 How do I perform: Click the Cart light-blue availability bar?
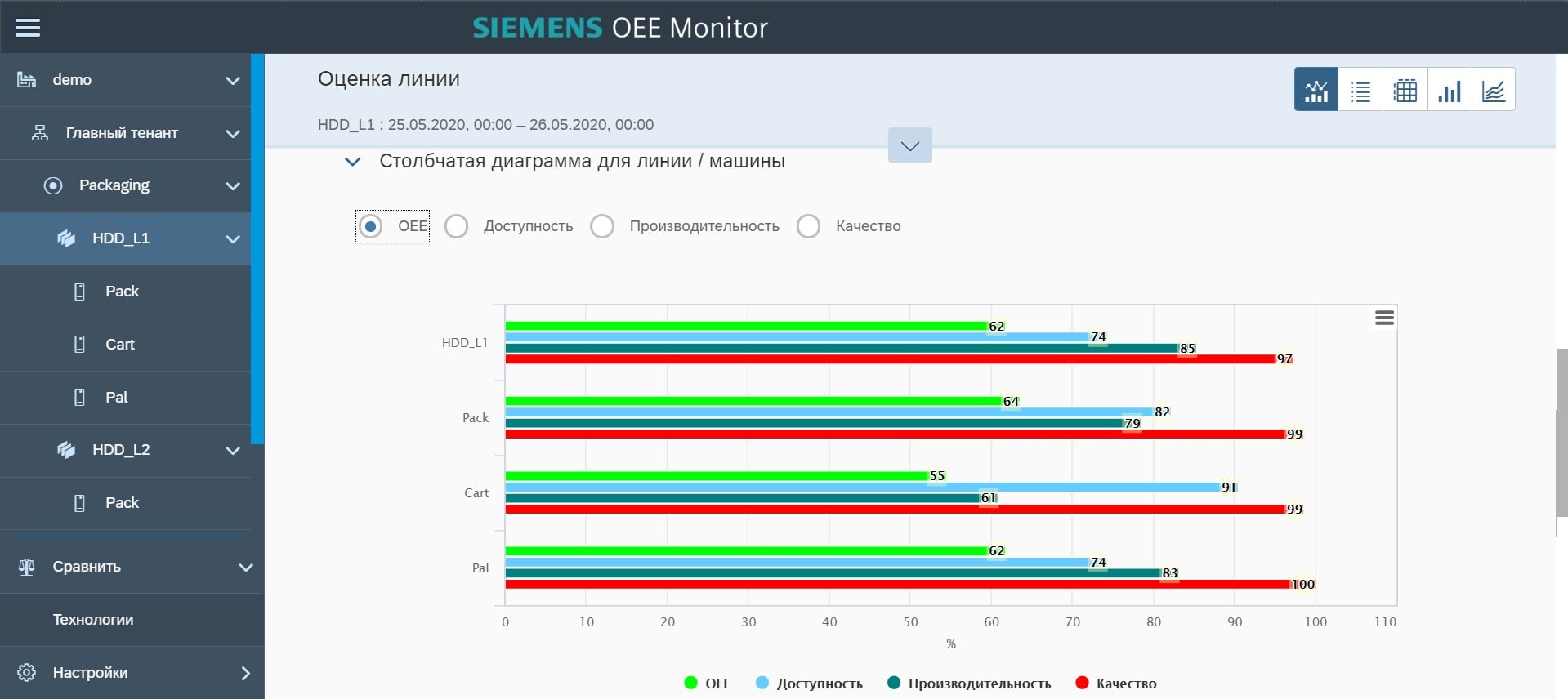[x=863, y=487]
